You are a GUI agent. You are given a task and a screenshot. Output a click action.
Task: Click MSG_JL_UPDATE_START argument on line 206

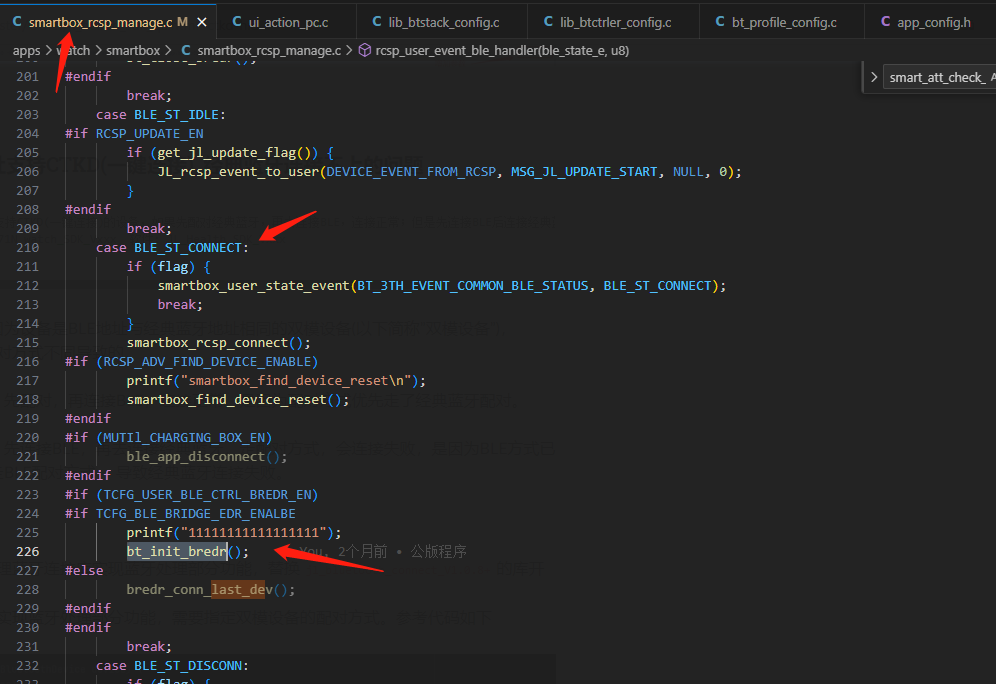tap(584, 172)
